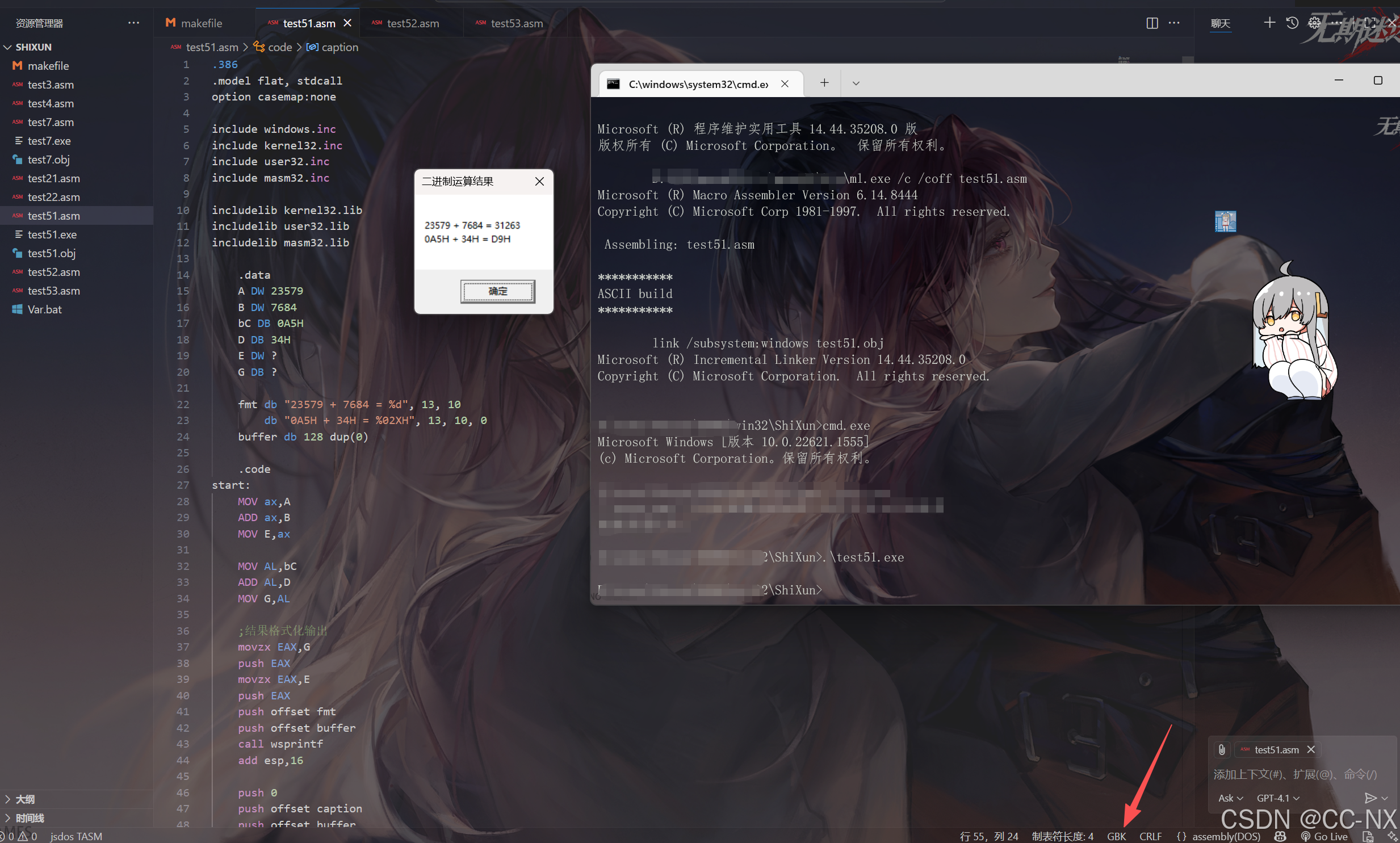The image size is (1400, 843).
Task: Click the 确定 button in dialog
Action: [x=497, y=291]
